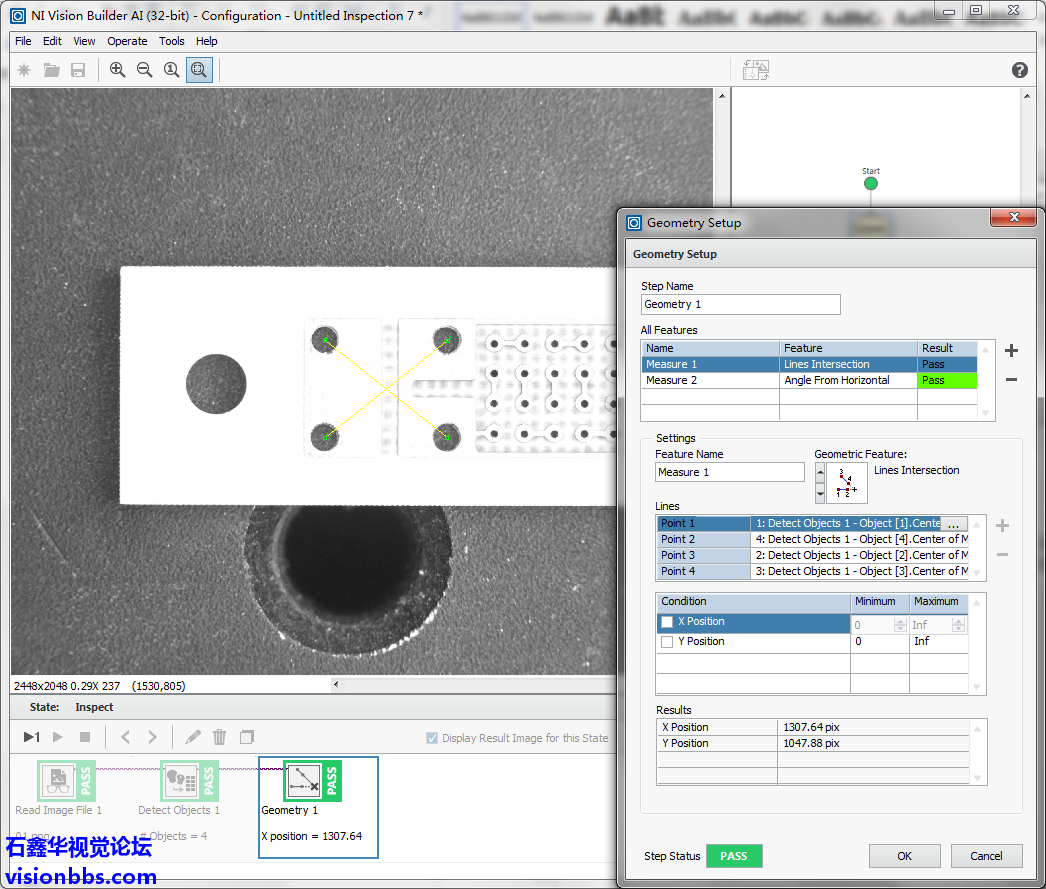Click the Step Name input field
Image resolution: width=1046 pixels, height=889 pixels.
(740, 304)
